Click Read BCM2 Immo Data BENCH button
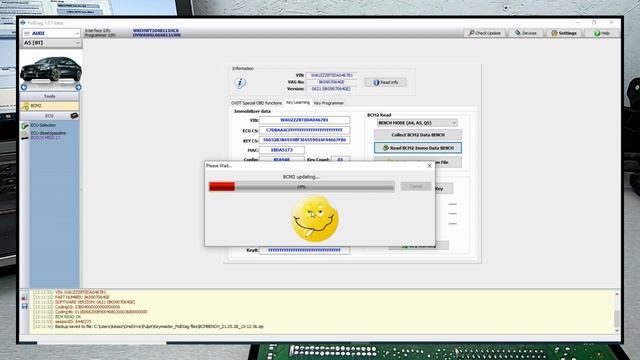Viewport: 640px width, 360px height. [418, 148]
